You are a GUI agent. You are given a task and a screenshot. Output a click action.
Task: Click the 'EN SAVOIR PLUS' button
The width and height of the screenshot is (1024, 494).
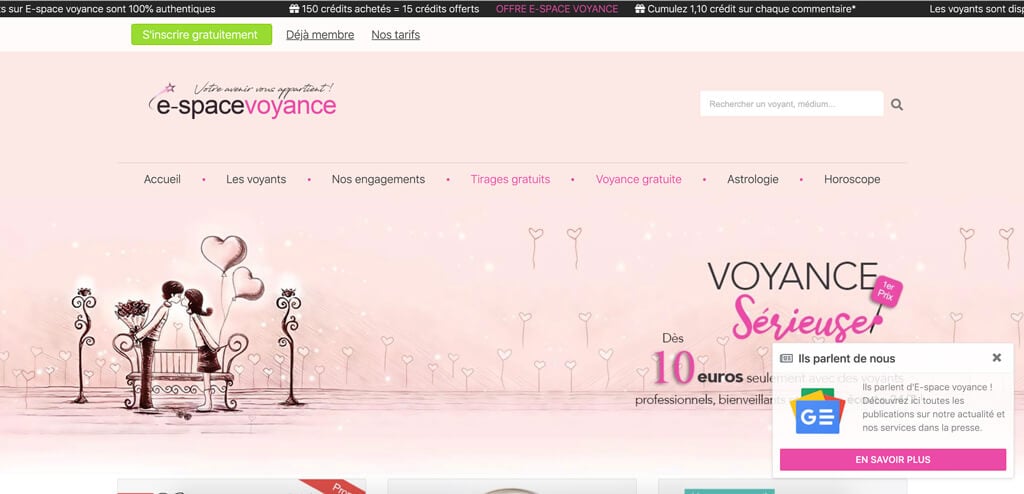(x=893, y=459)
